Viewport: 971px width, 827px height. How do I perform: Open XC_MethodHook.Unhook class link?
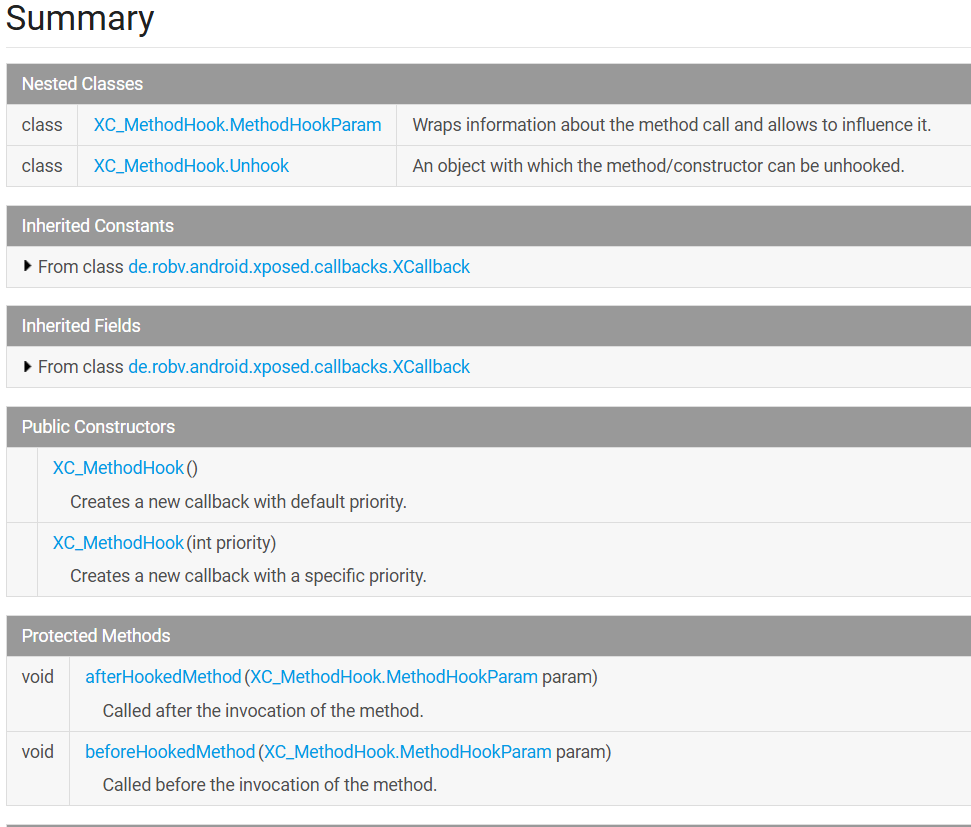(x=191, y=165)
